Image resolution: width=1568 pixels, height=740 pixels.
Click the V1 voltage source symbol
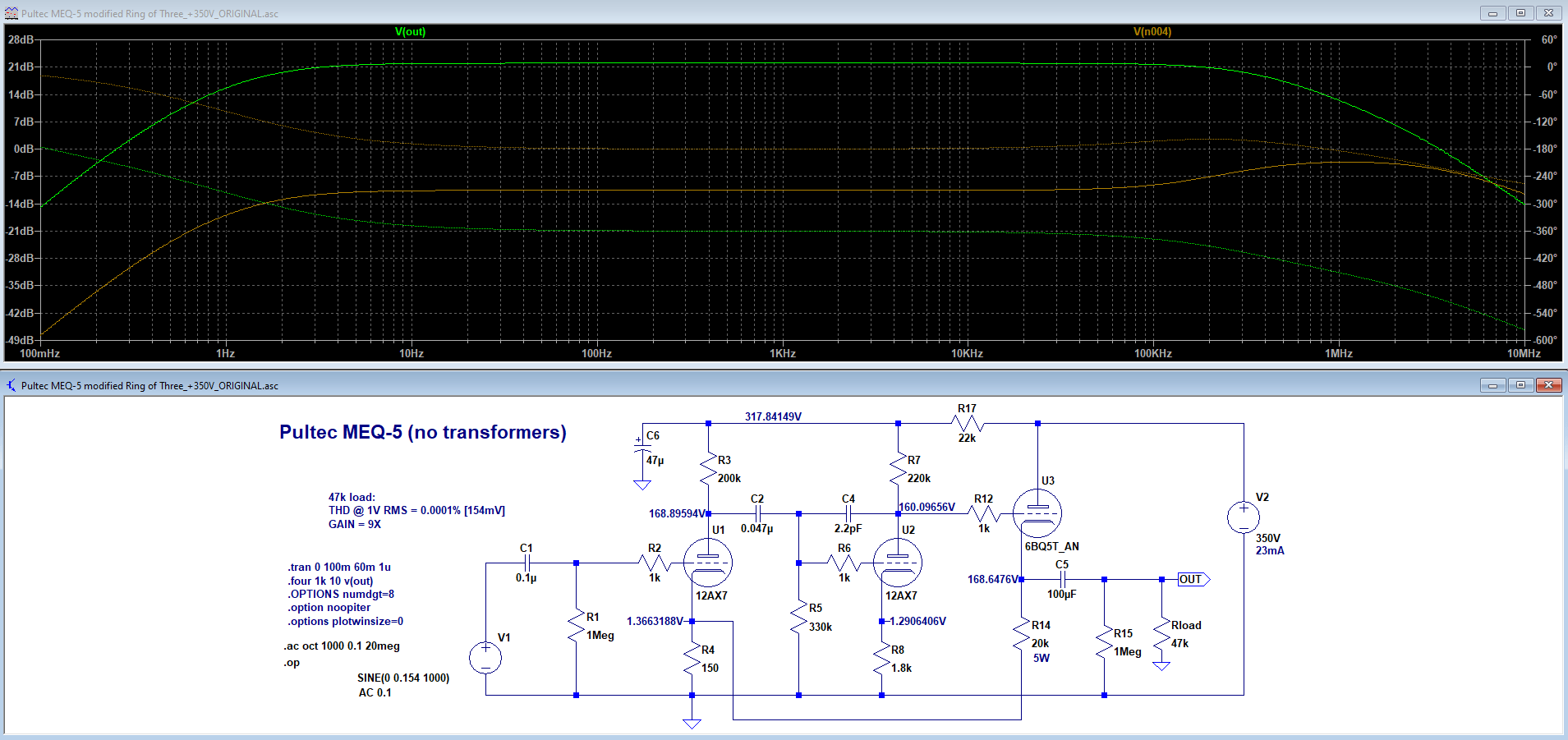pyautogui.click(x=485, y=658)
